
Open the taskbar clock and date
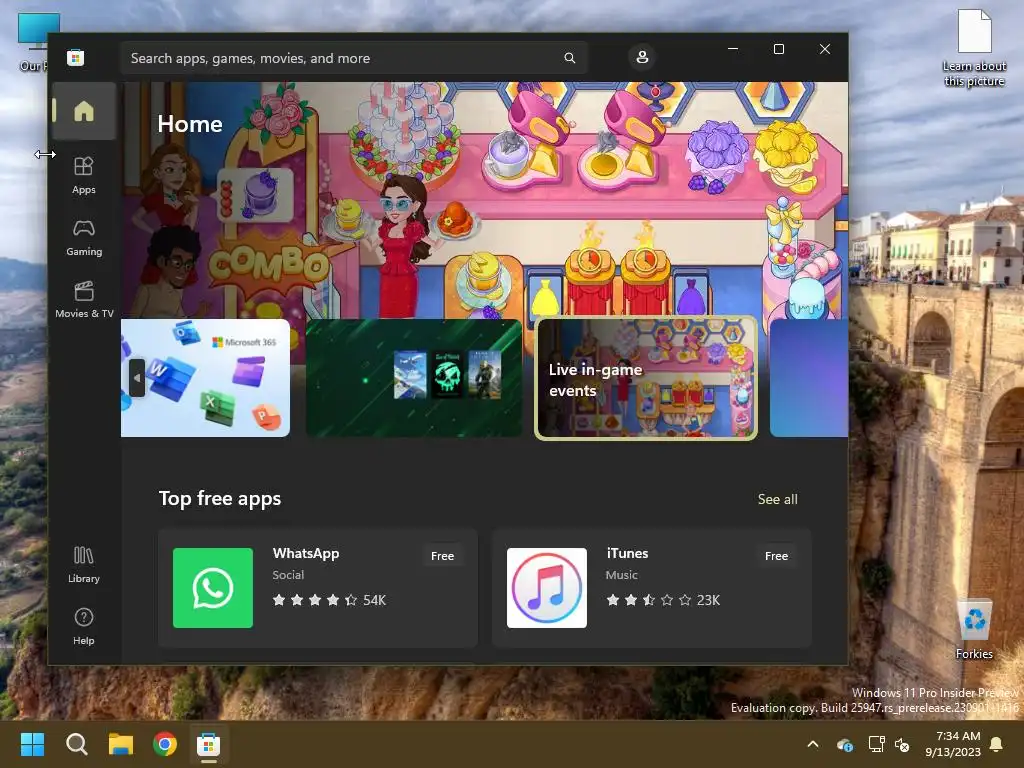coord(953,744)
